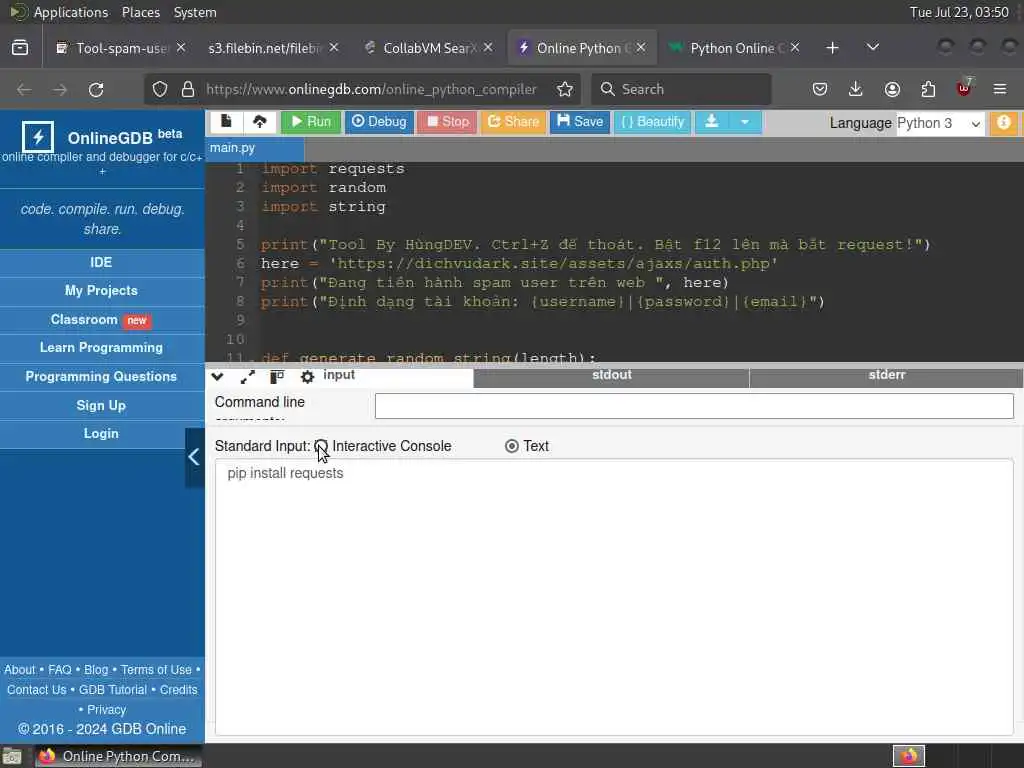The height and width of the screenshot is (768, 1024).
Task: Expand console to fullscreen icon
Action: pyautogui.click(x=248, y=377)
